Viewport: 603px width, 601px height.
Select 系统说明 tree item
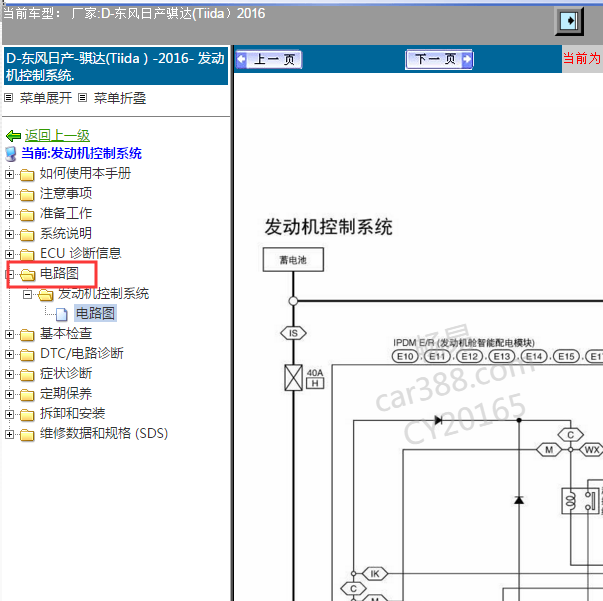[x=66, y=233]
